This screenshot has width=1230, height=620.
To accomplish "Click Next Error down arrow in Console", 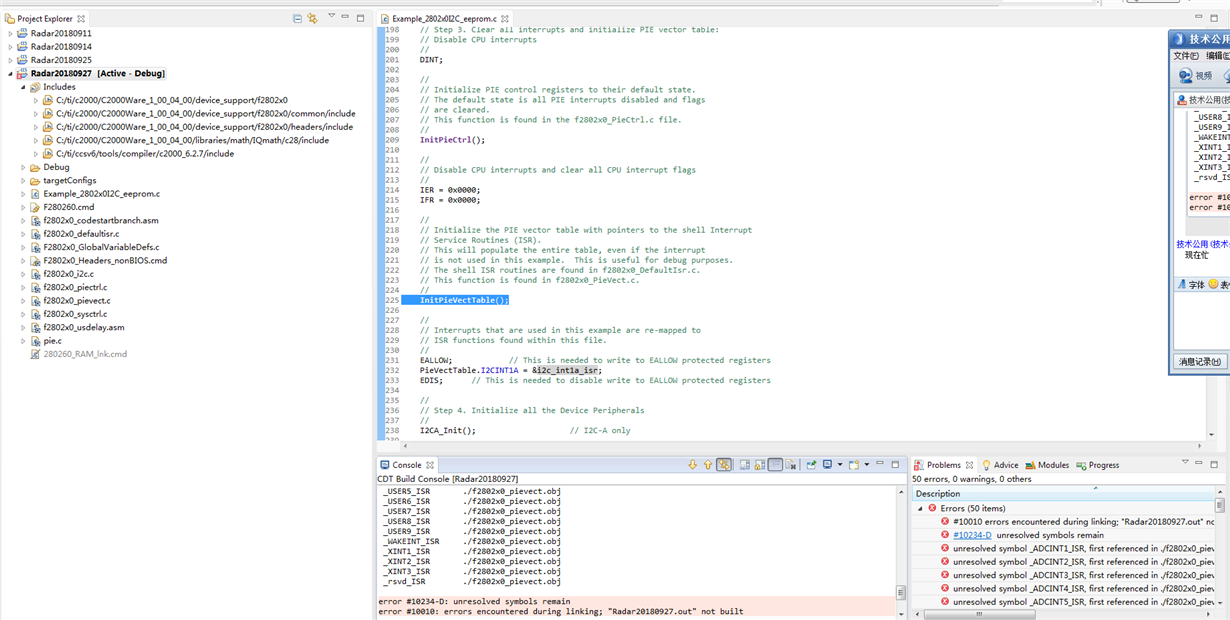I will (692, 465).
